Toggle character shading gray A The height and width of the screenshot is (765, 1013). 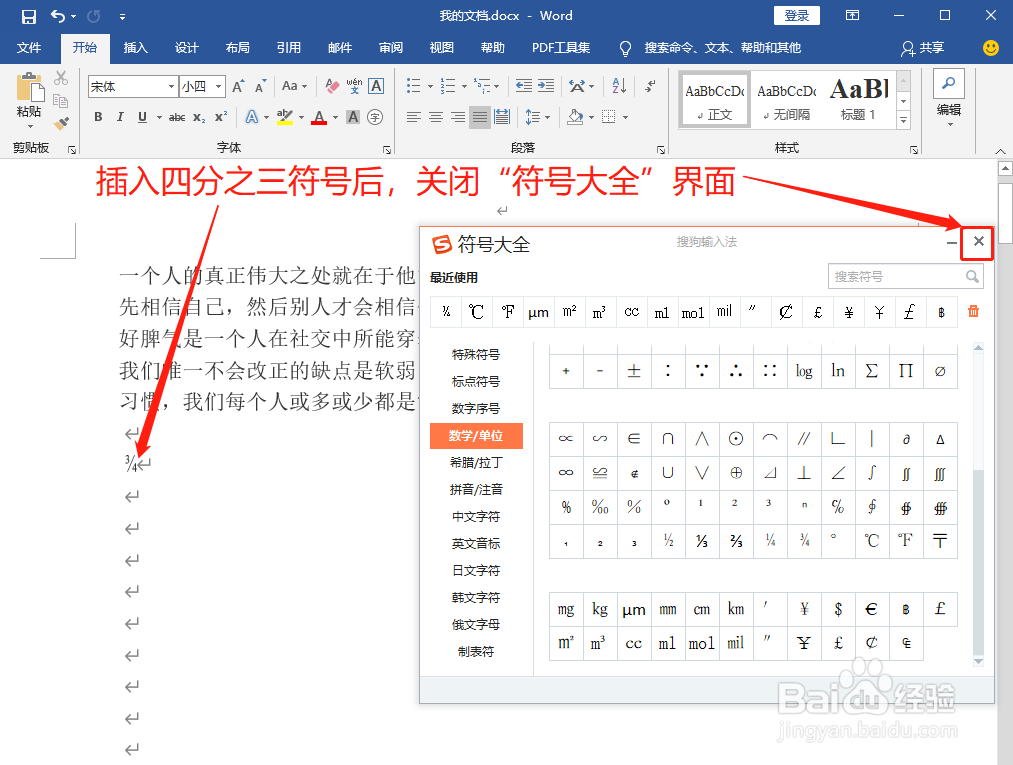click(353, 117)
